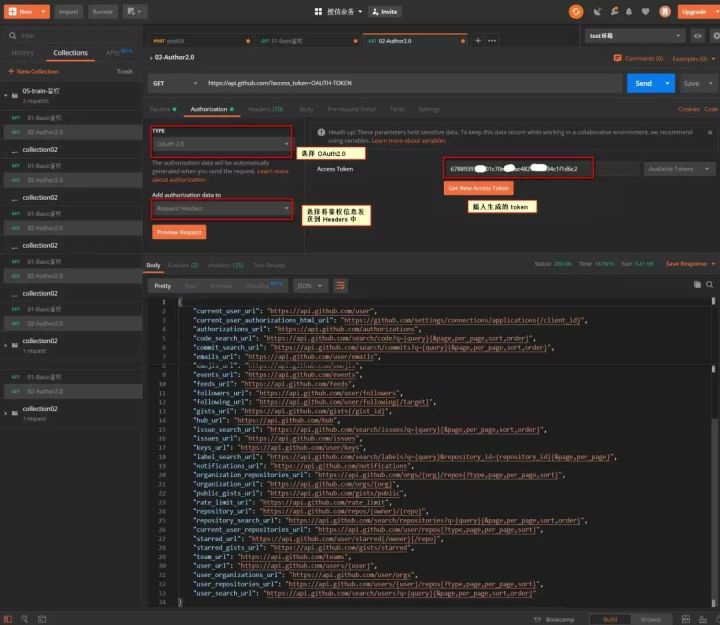Click the Import button
The image size is (720, 625).
coord(68,11)
